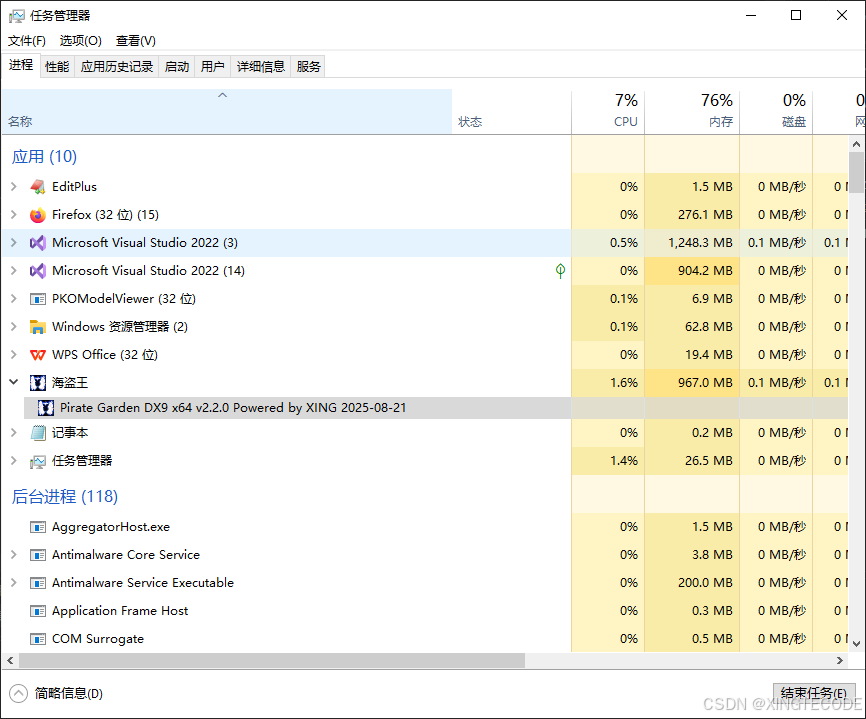866x719 pixels.
Task: Click the Visual Studio 2022 (14) icon
Action: 38,271
